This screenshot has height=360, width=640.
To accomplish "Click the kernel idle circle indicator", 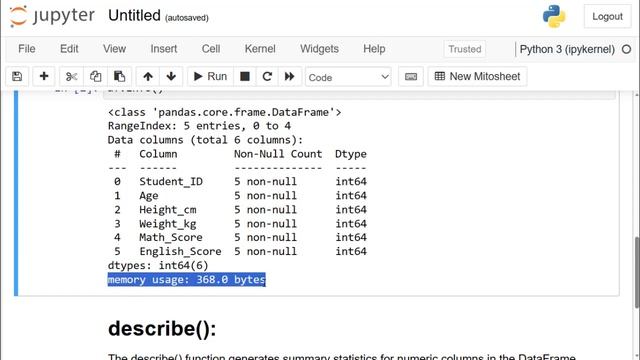I will coord(626,49).
